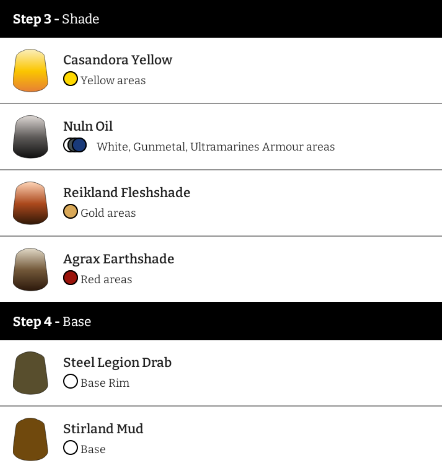442x469 pixels.
Task: Toggle the empty circle beside Base Rim
Action: pyautogui.click(x=70, y=382)
